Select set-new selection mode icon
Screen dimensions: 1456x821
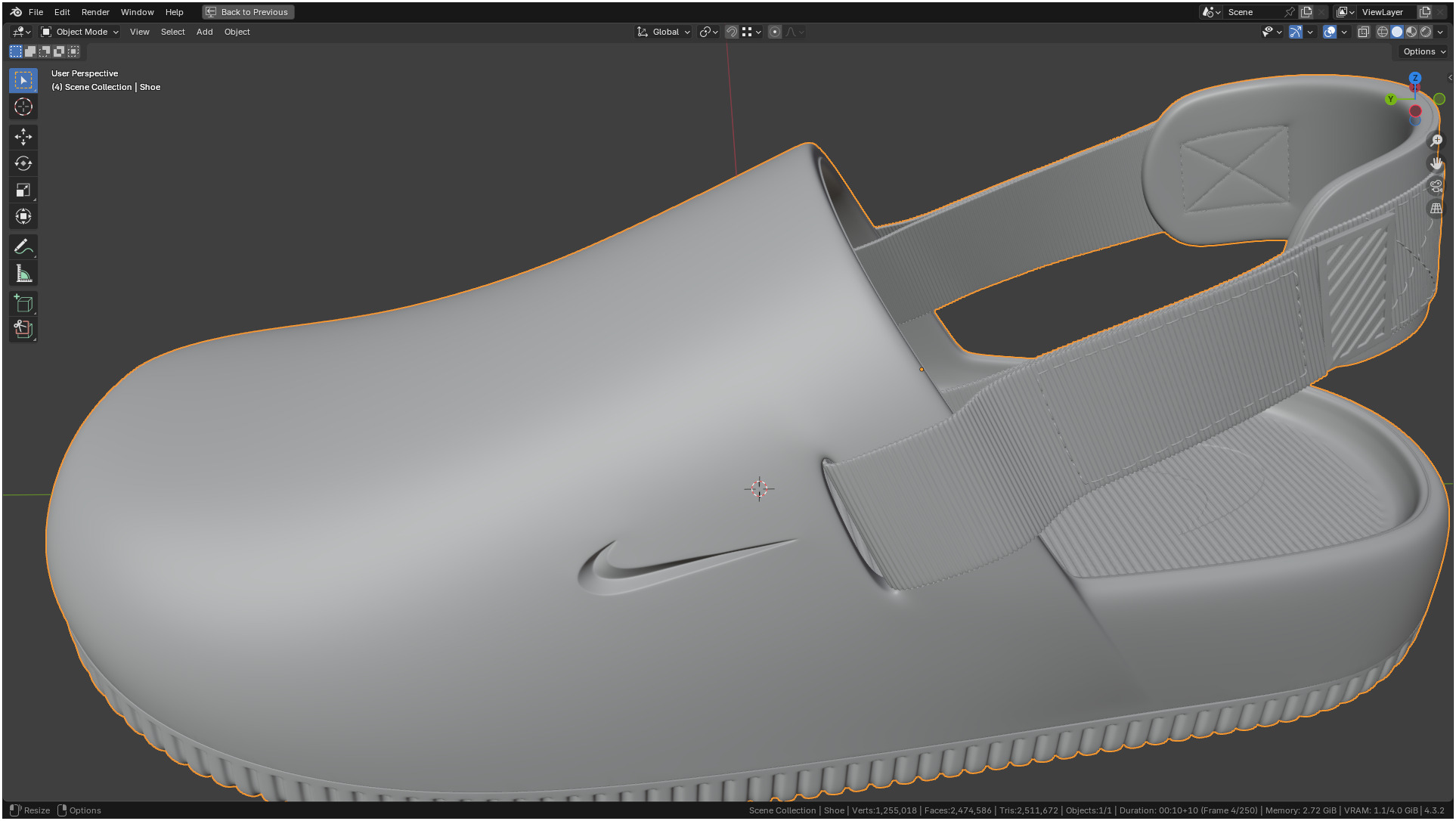[16, 51]
